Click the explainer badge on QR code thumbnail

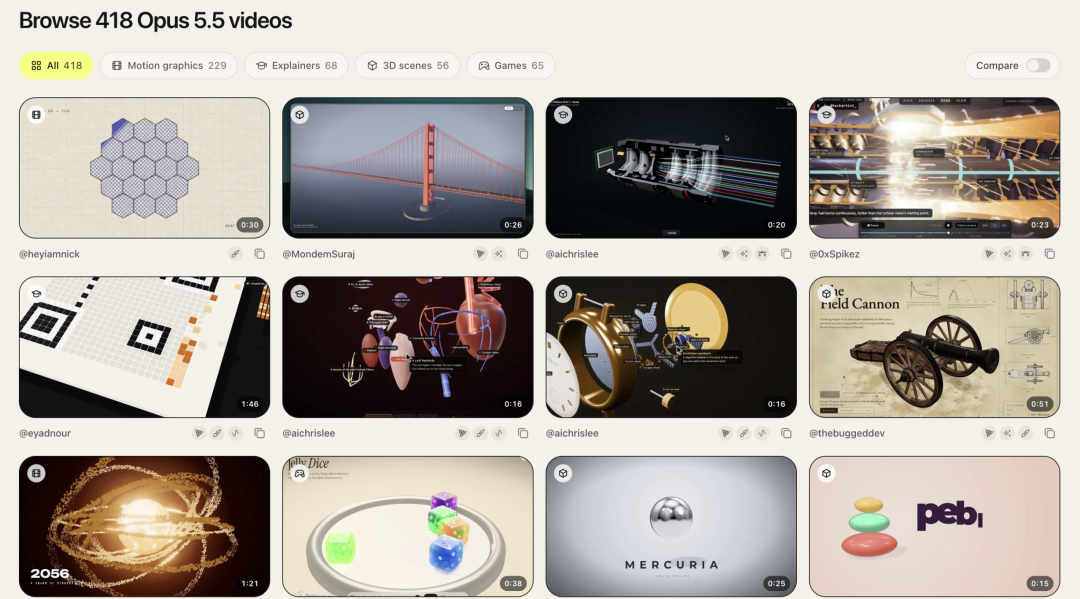tap(37, 294)
